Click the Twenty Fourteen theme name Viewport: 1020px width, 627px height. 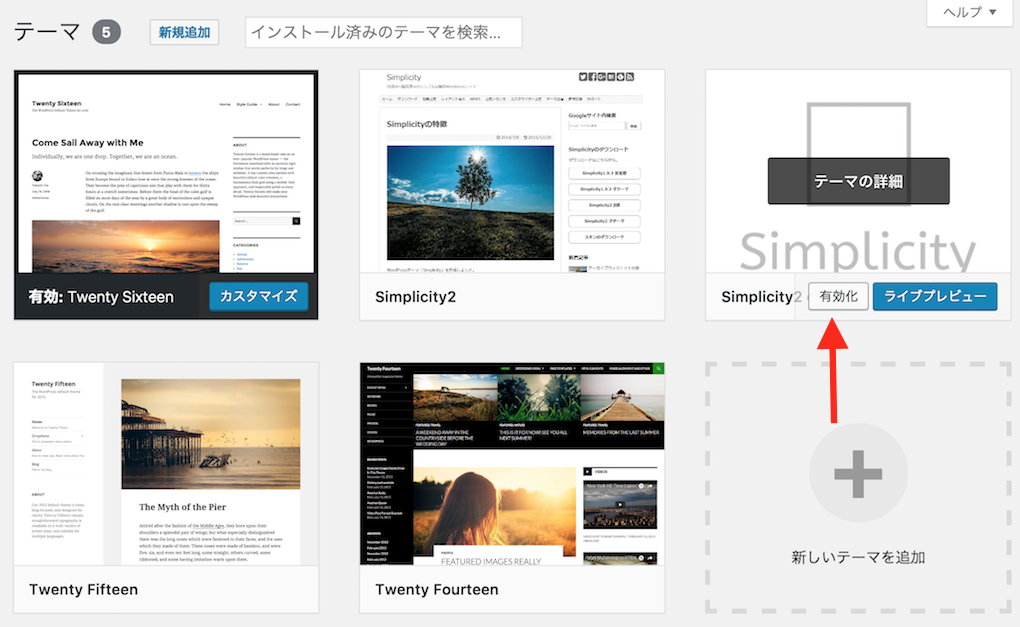click(436, 589)
